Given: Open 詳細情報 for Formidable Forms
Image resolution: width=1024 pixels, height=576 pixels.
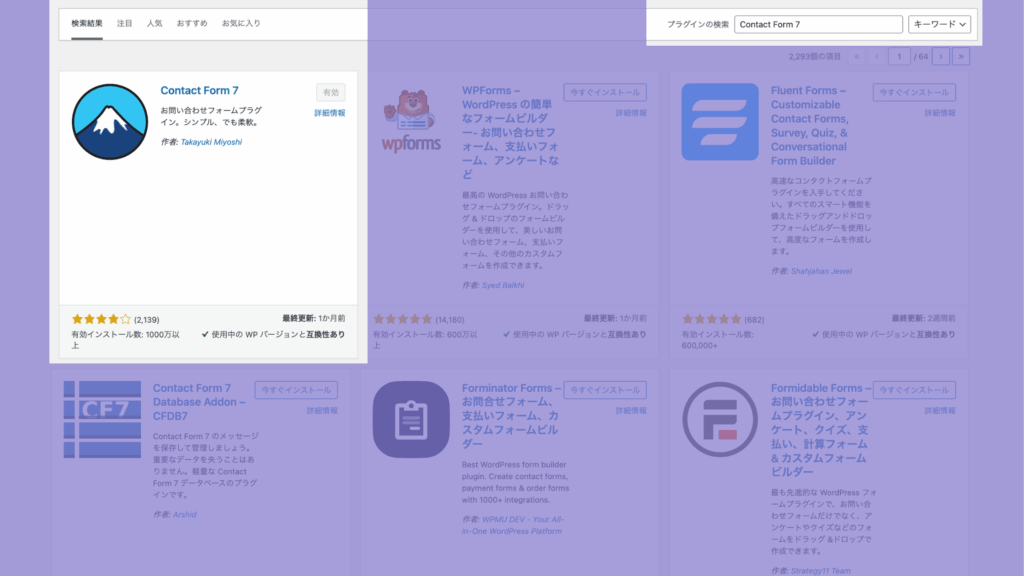Looking at the screenshot, I should 940,411.
